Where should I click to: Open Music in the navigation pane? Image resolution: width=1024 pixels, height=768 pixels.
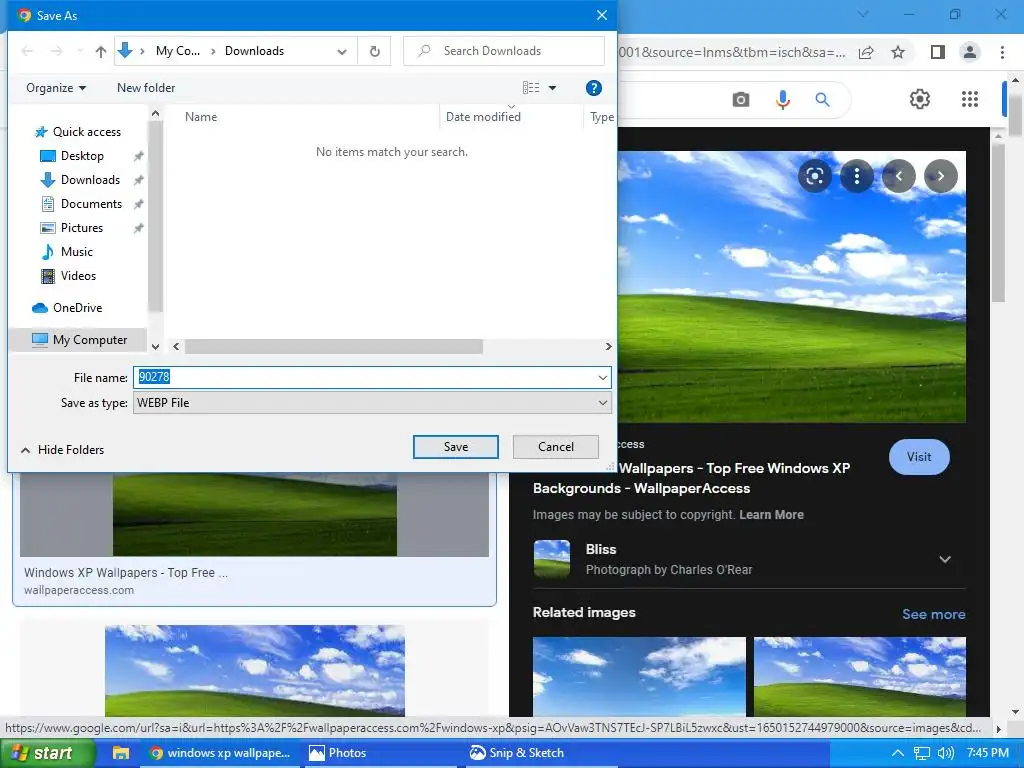[76, 252]
